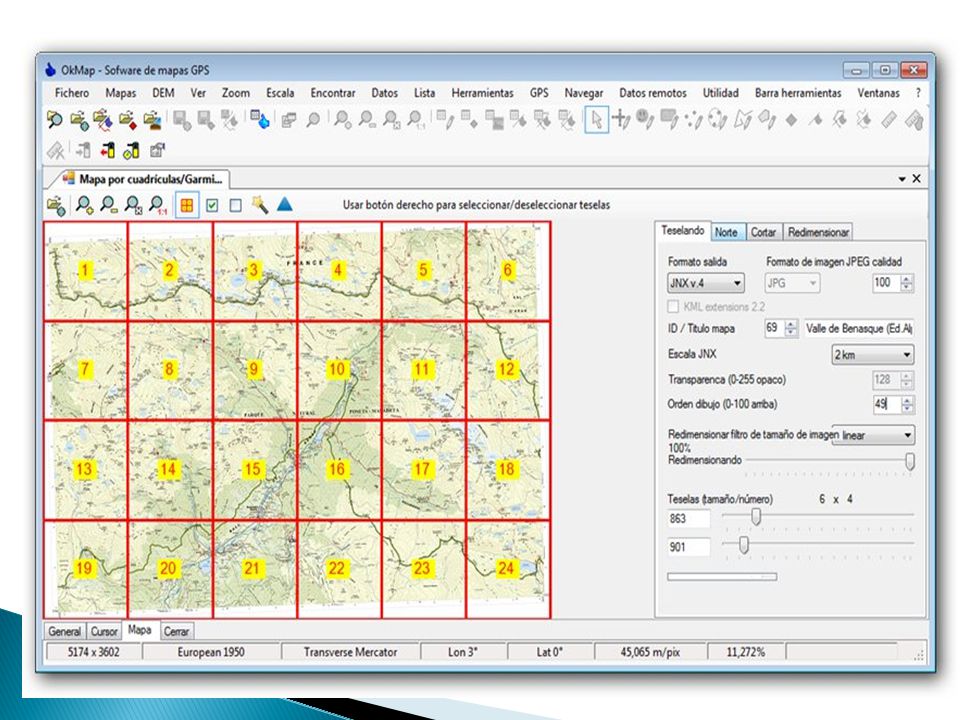Open the Navegar menu

point(583,93)
